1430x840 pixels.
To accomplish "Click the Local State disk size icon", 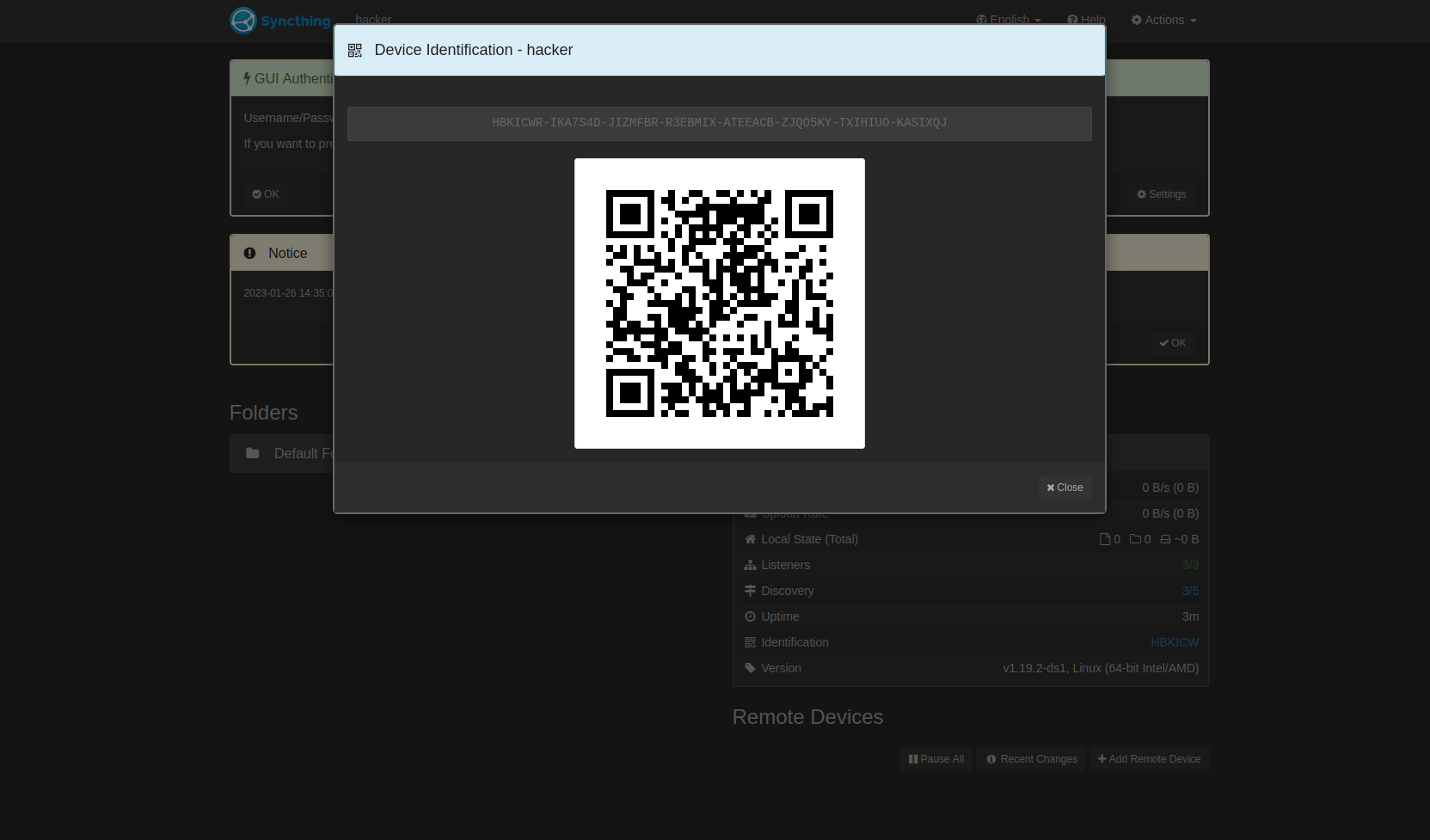I will click(1165, 539).
